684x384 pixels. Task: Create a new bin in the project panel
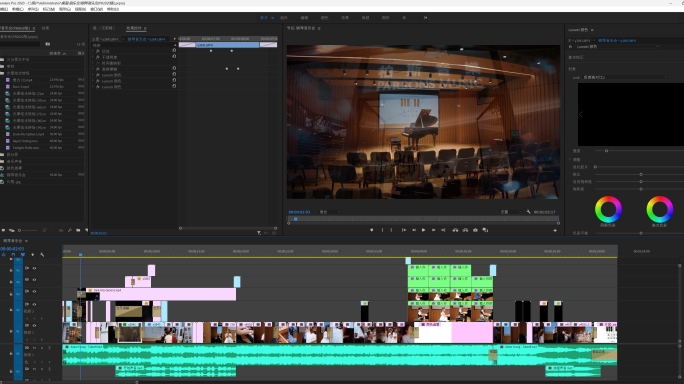(78, 230)
